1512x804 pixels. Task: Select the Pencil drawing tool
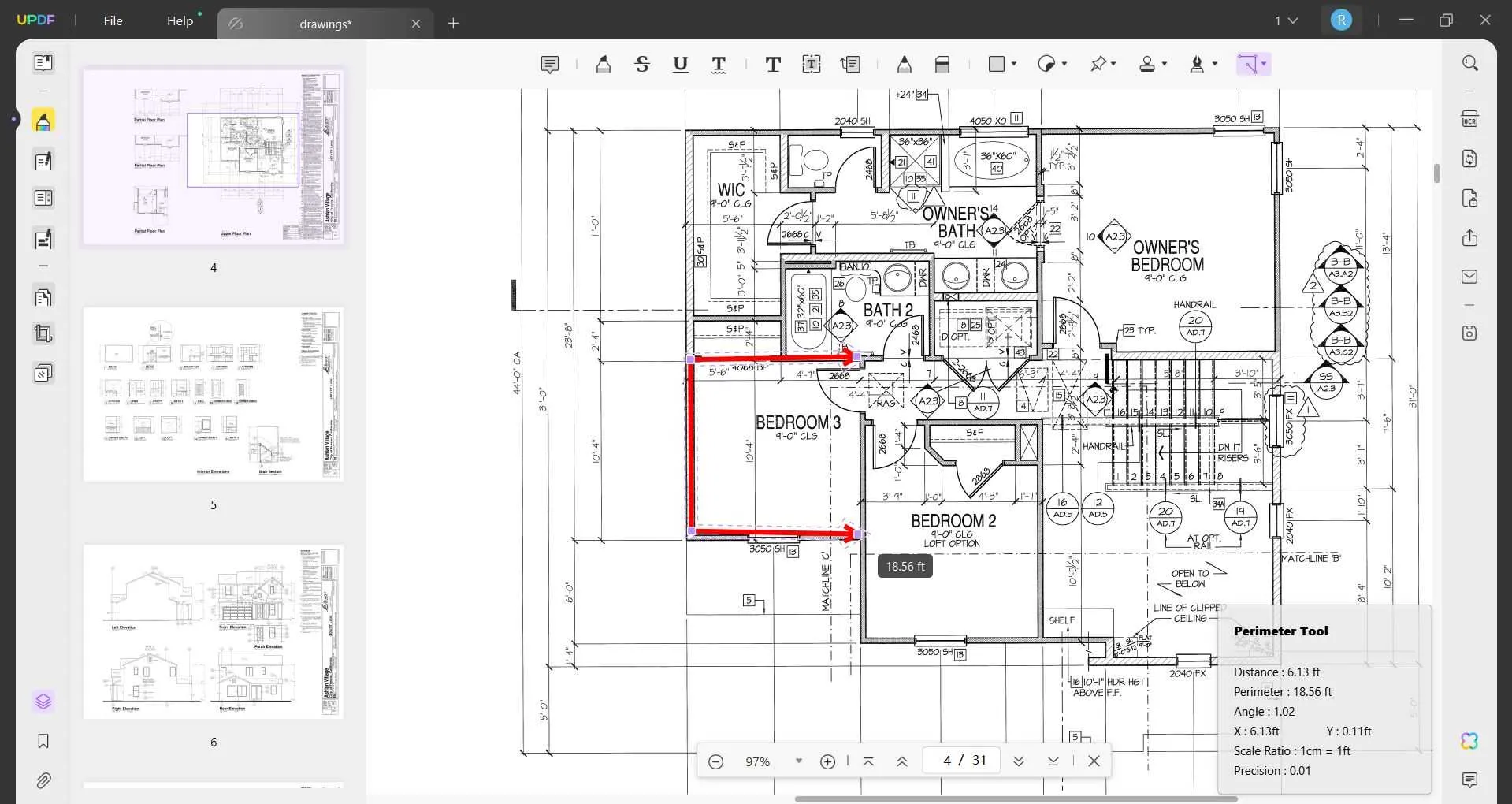(x=904, y=64)
